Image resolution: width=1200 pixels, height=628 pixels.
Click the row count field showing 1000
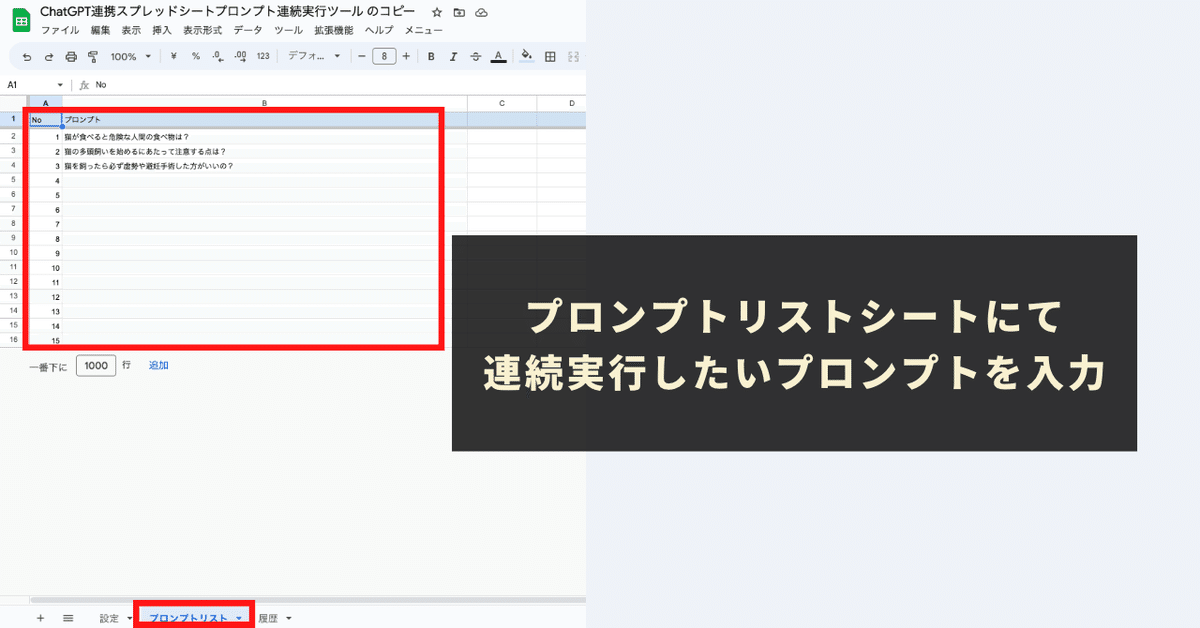[x=96, y=366]
